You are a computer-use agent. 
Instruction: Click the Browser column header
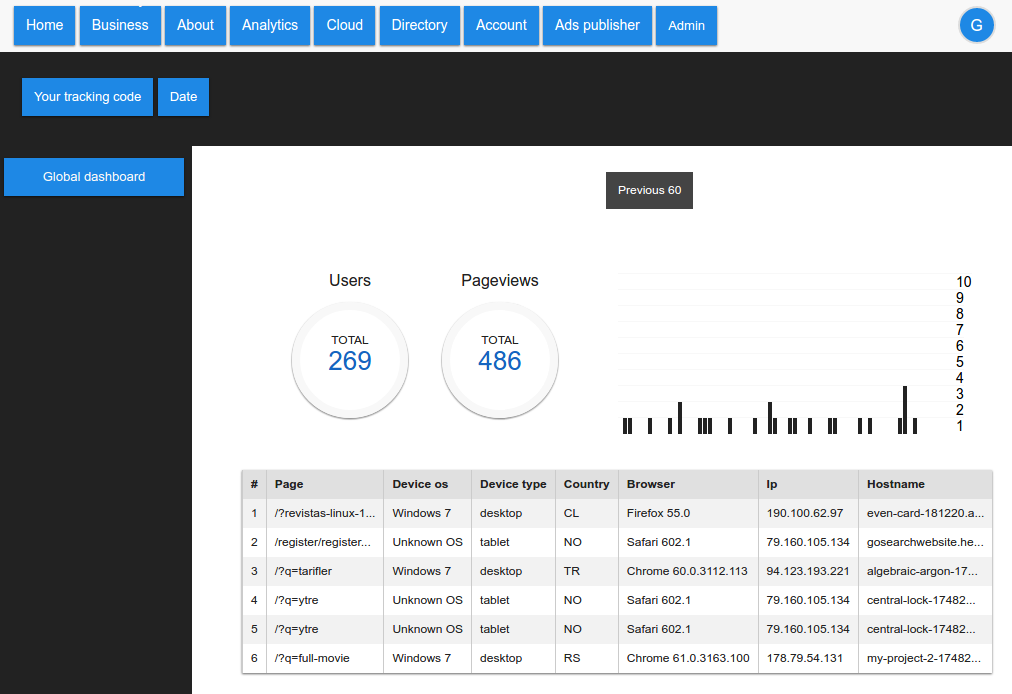[x=651, y=484]
